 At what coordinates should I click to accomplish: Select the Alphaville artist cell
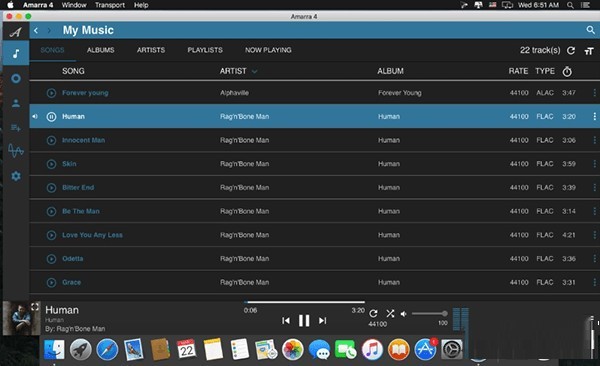point(234,93)
